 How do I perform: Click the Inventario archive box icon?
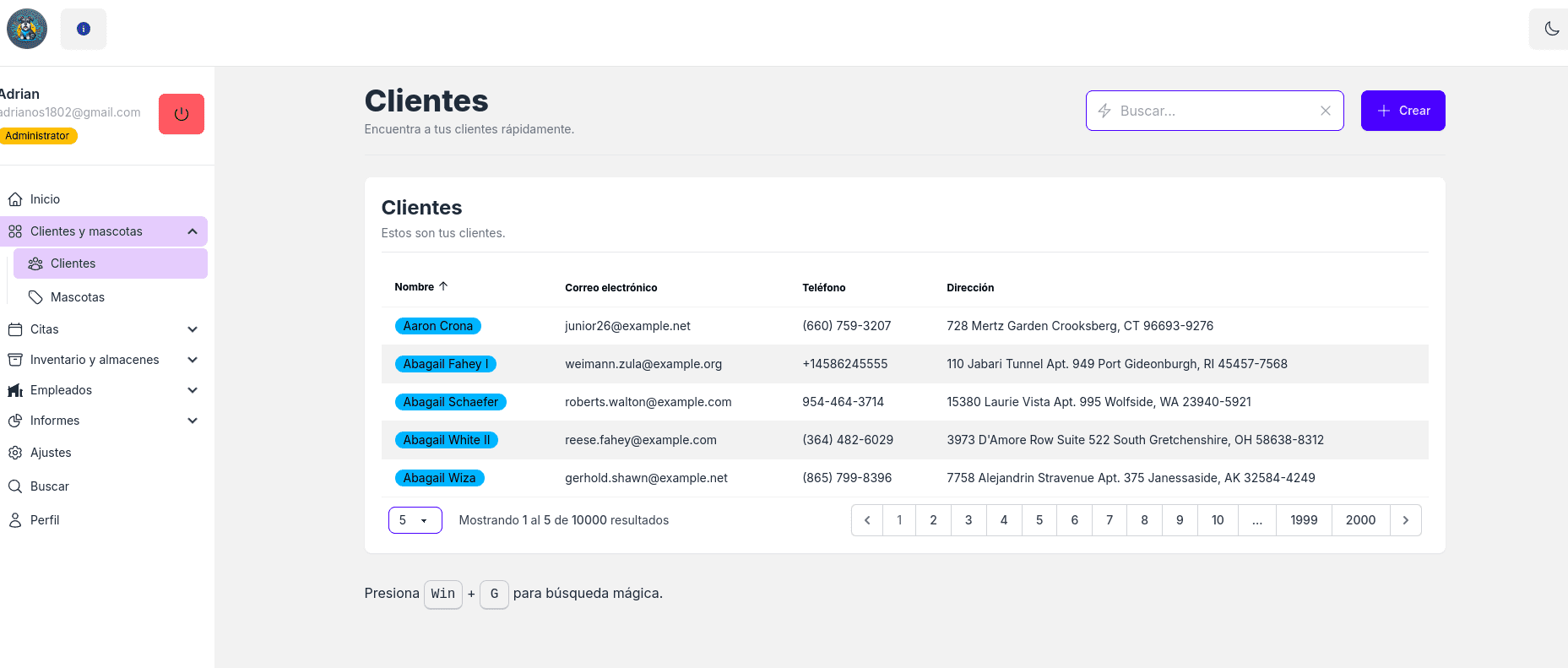coord(15,360)
